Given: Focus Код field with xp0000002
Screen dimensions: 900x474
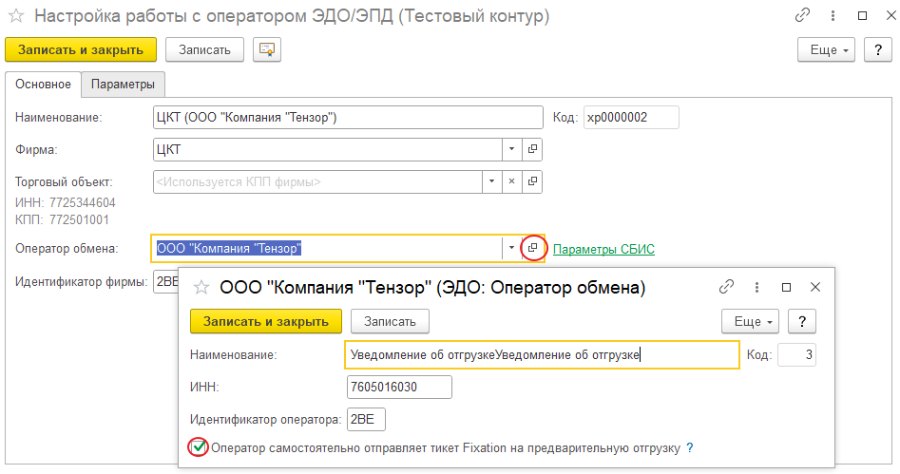Looking at the screenshot, I should 631,117.
